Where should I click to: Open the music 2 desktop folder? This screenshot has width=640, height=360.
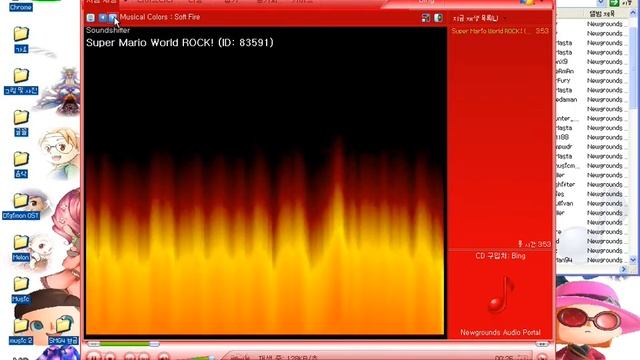click(21, 331)
